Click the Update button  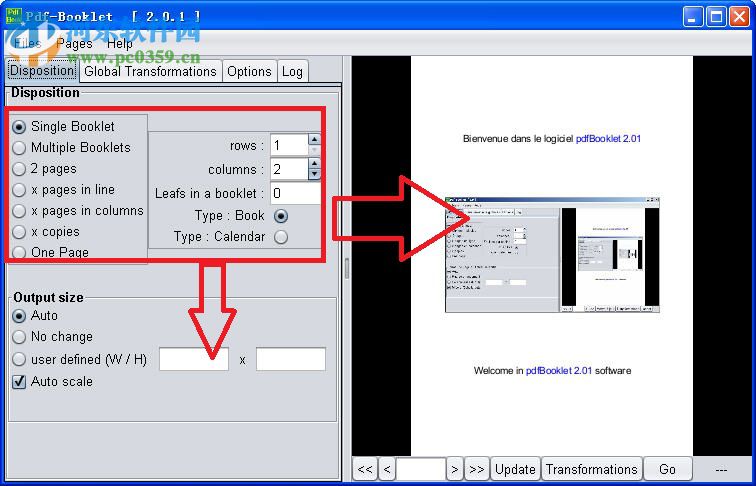515,469
